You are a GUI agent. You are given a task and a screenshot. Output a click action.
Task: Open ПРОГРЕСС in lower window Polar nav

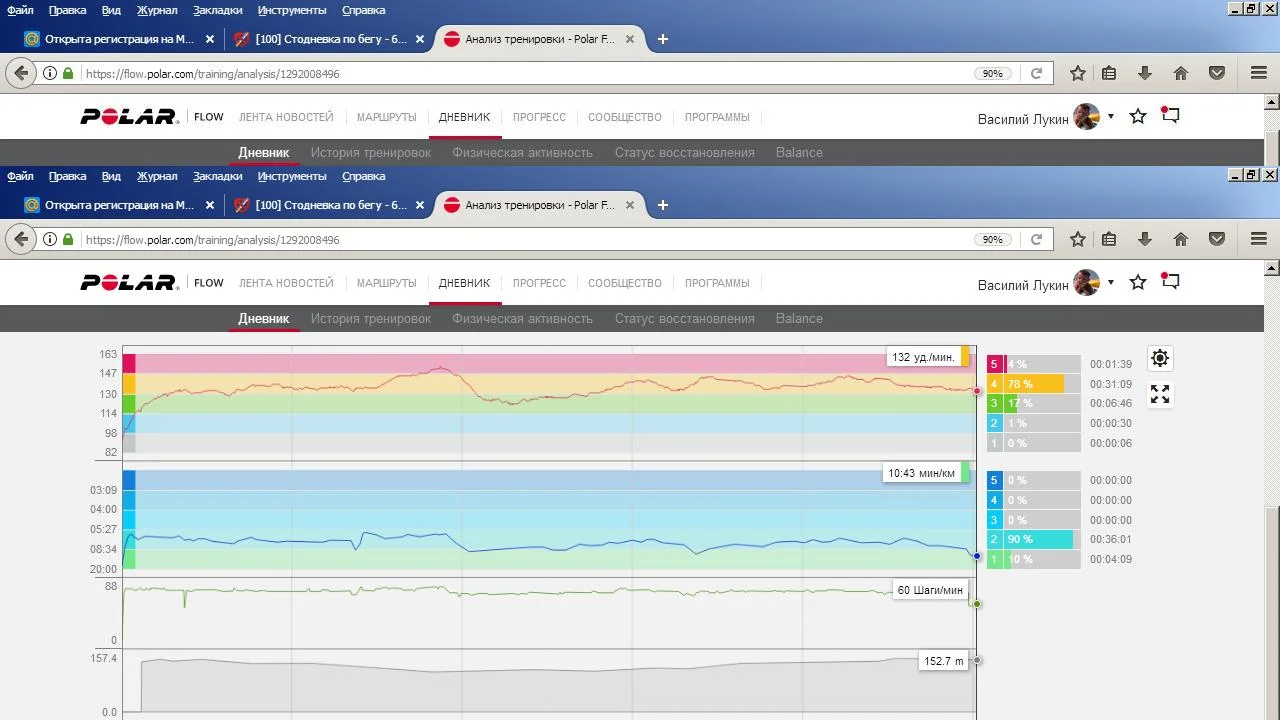pos(539,283)
